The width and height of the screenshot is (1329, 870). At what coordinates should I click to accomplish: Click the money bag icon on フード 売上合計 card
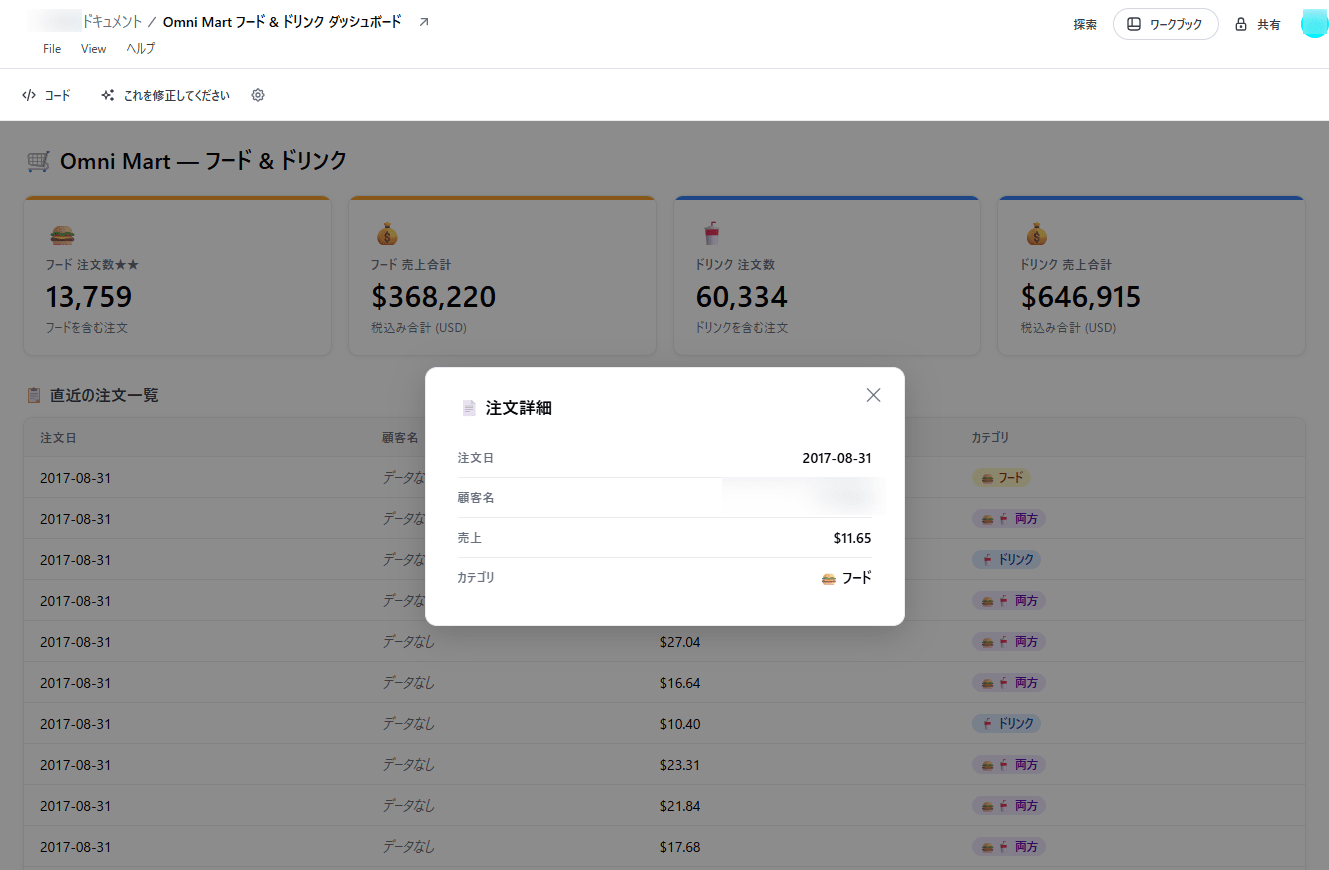point(387,234)
